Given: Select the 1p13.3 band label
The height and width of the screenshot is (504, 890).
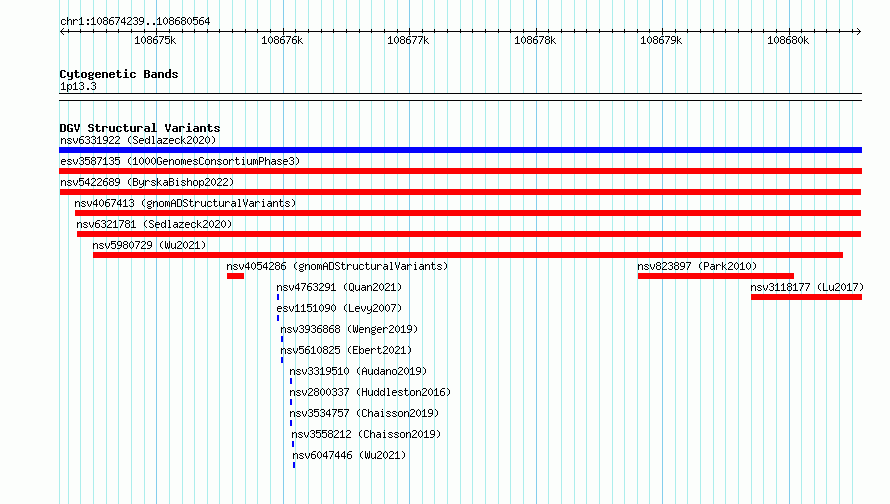Looking at the screenshot, I should pyautogui.click(x=78, y=87).
